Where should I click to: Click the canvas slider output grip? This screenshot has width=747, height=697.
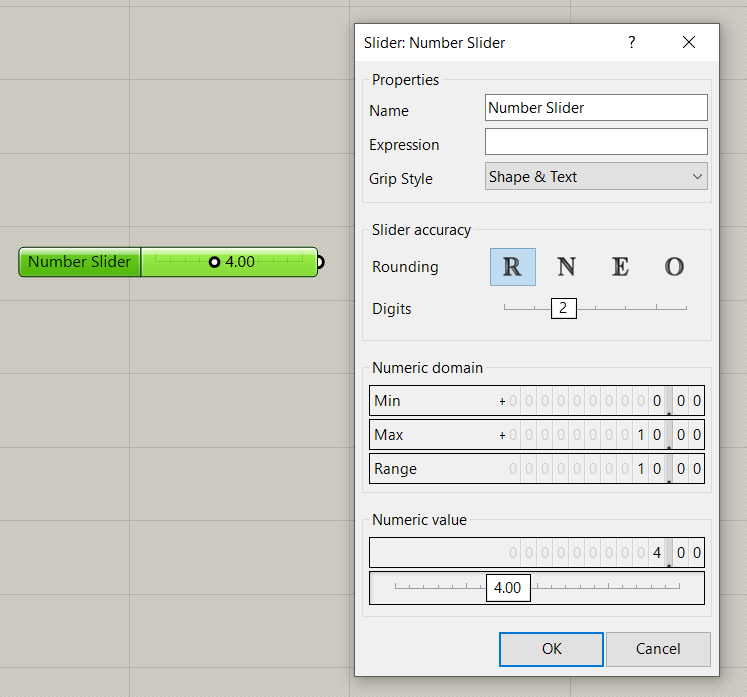coord(320,262)
